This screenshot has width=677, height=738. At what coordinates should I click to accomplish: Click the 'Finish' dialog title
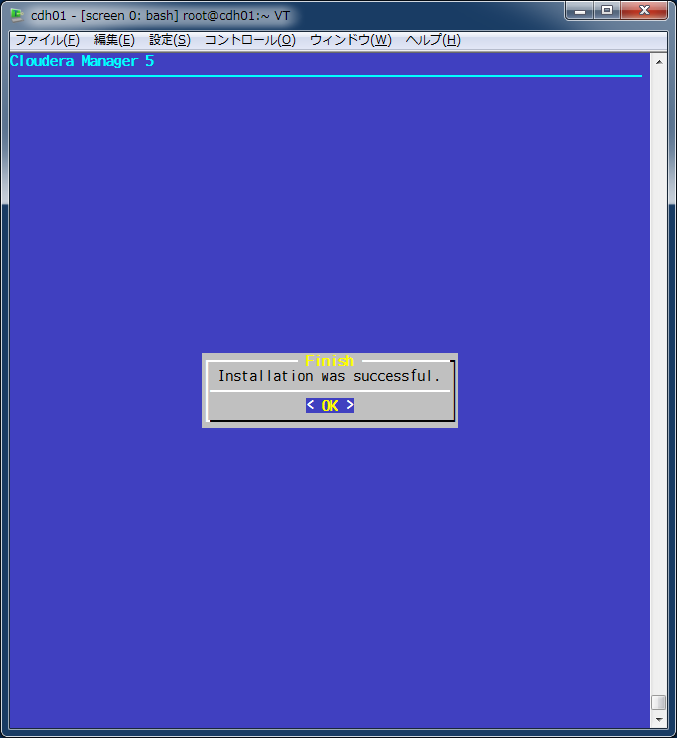point(330,361)
